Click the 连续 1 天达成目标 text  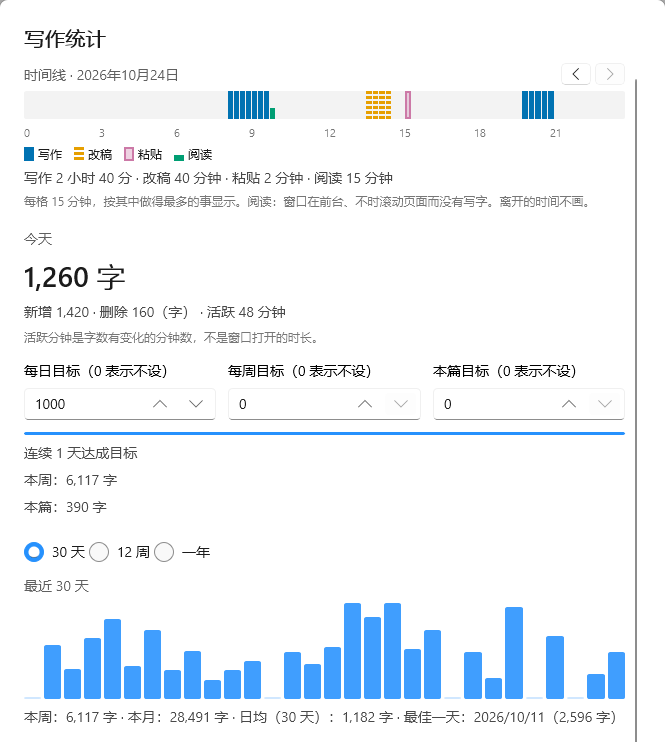[x=81, y=453]
